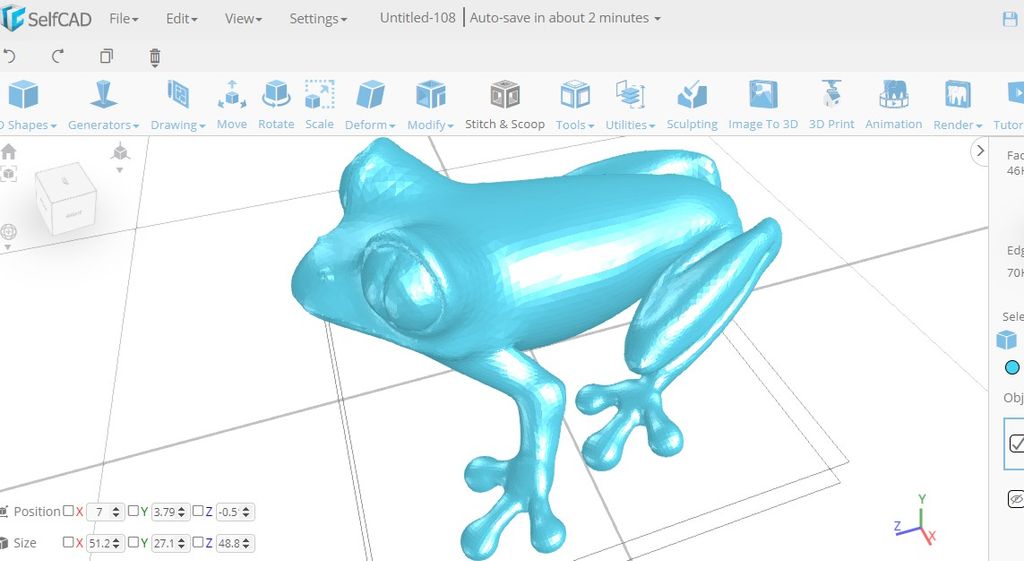Click the Size Z value field
The image size is (1024, 561).
click(234, 543)
